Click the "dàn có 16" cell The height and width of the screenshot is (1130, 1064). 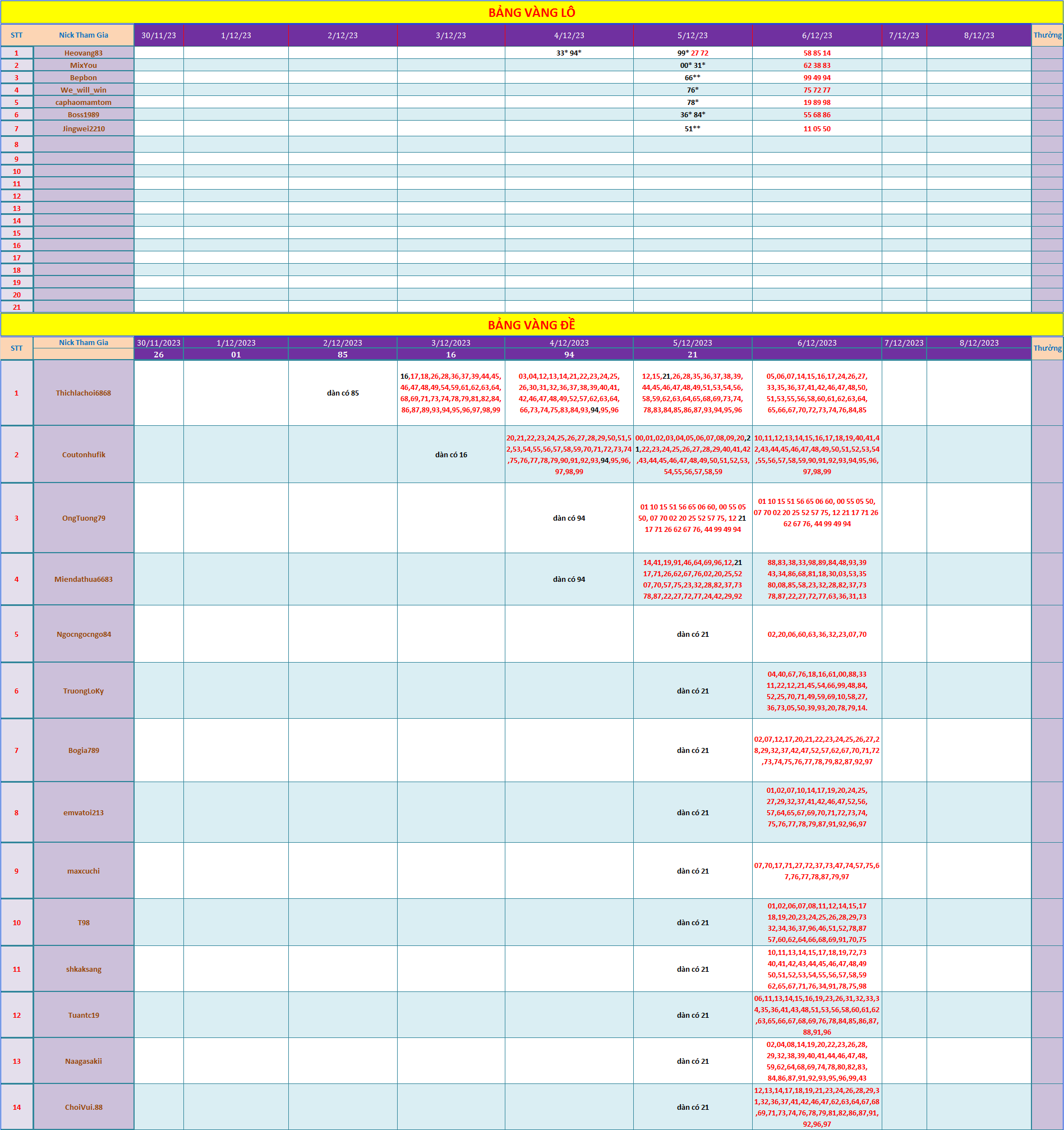click(451, 454)
